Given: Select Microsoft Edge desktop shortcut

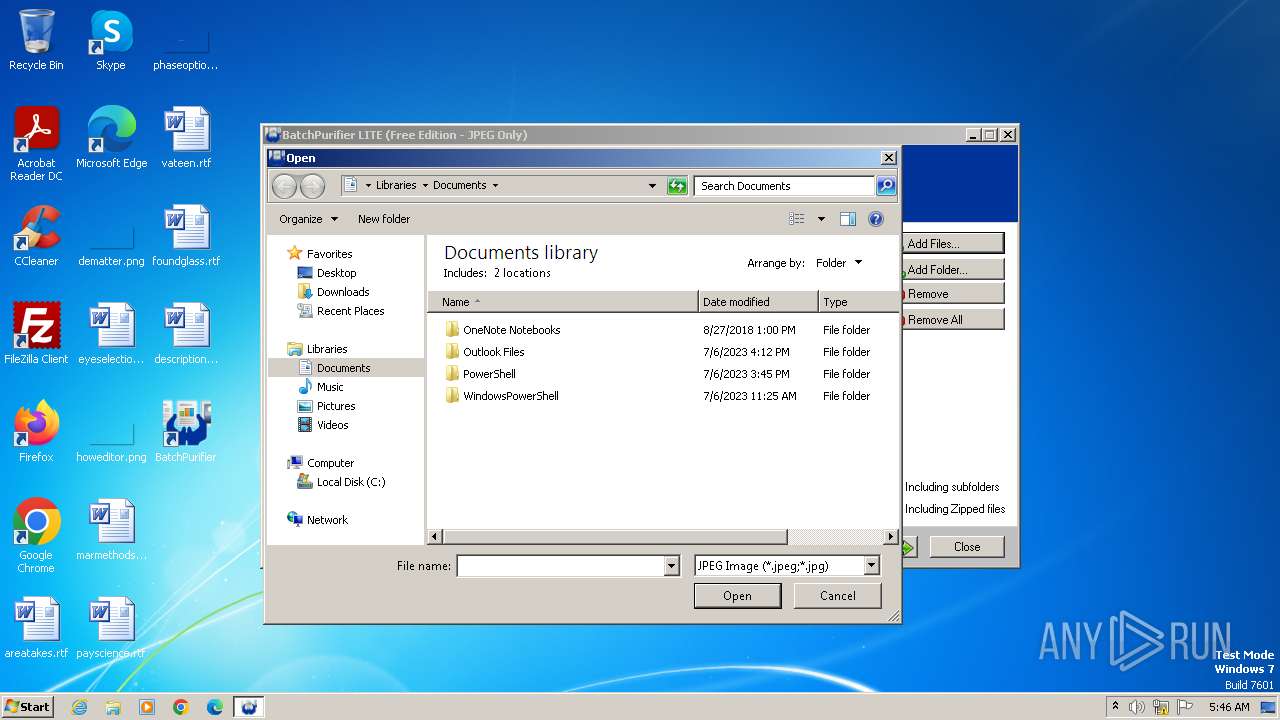Looking at the screenshot, I should tap(111, 137).
